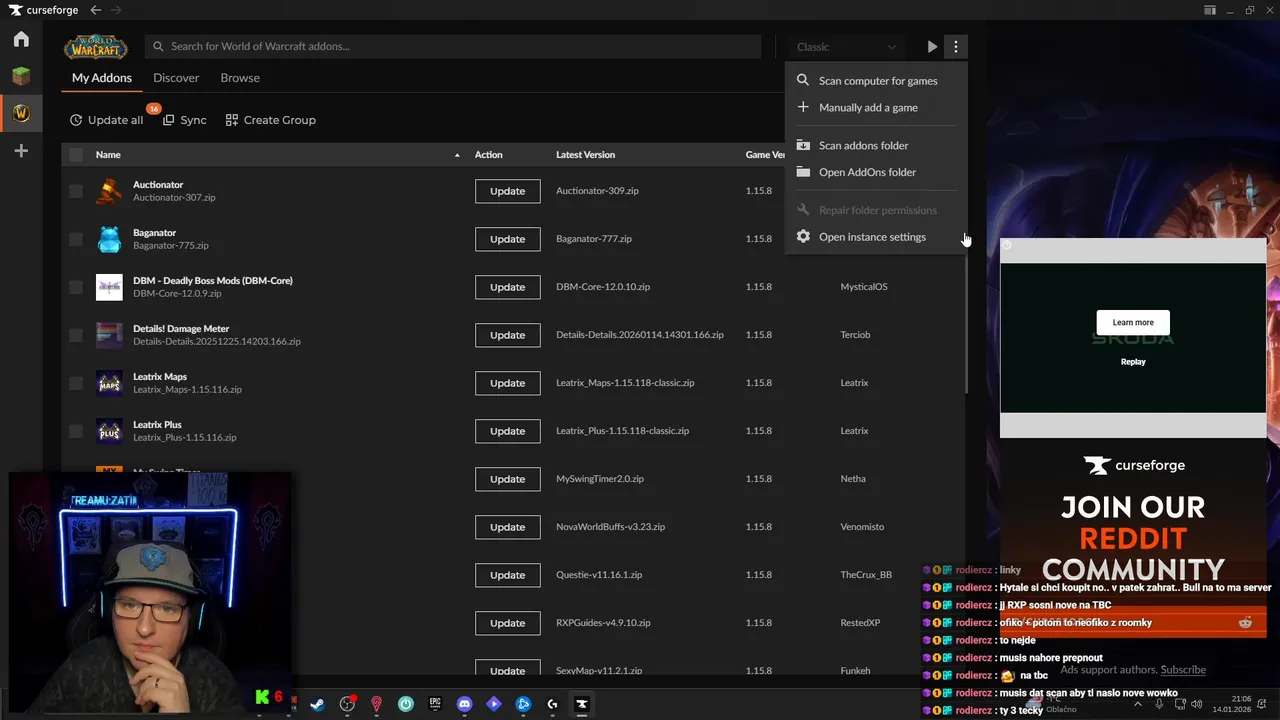The image size is (1280, 720).
Task: Update the Auctionator addon
Action: click(507, 191)
